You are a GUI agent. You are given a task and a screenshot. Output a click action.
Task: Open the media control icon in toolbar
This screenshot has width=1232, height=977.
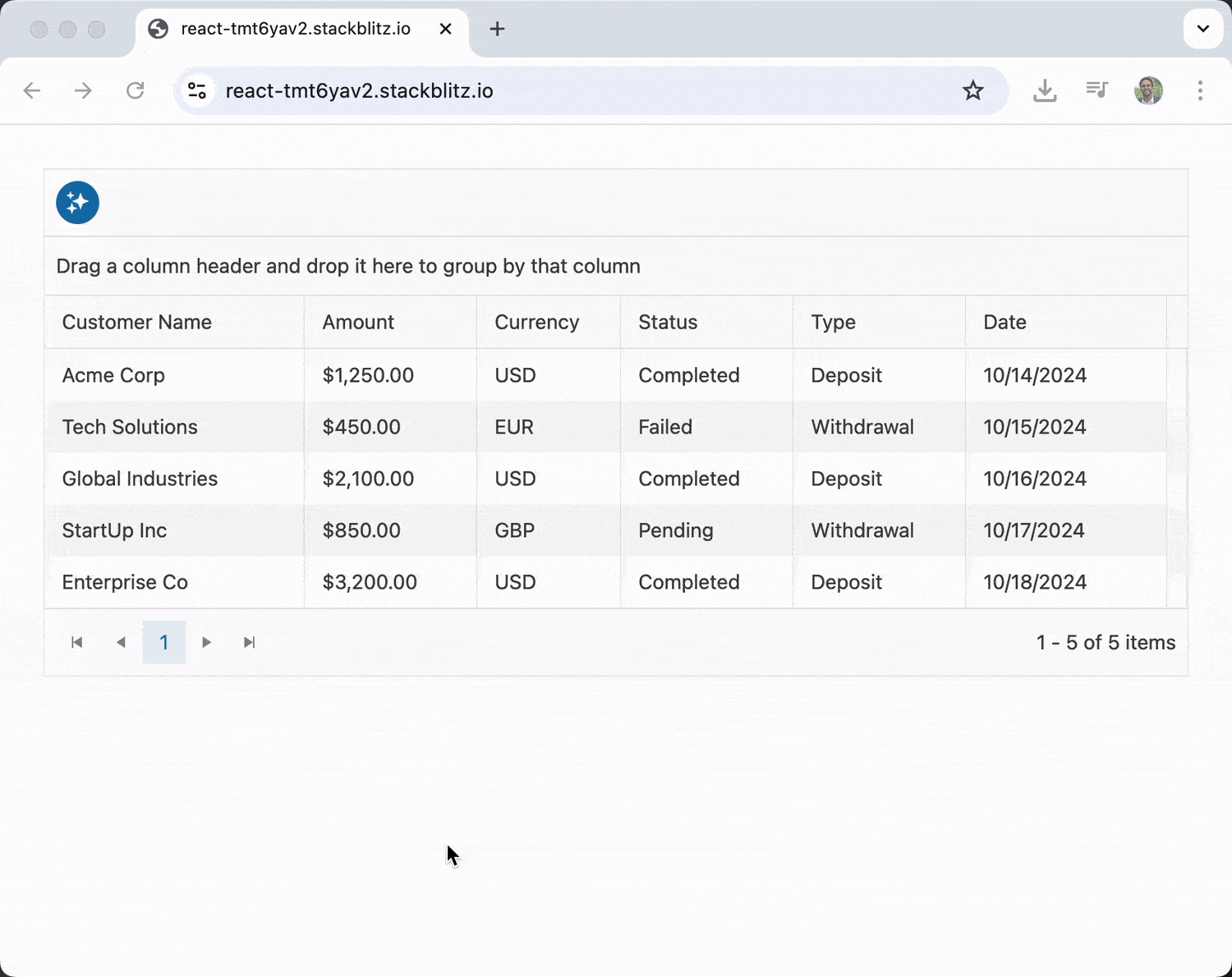[1096, 89]
